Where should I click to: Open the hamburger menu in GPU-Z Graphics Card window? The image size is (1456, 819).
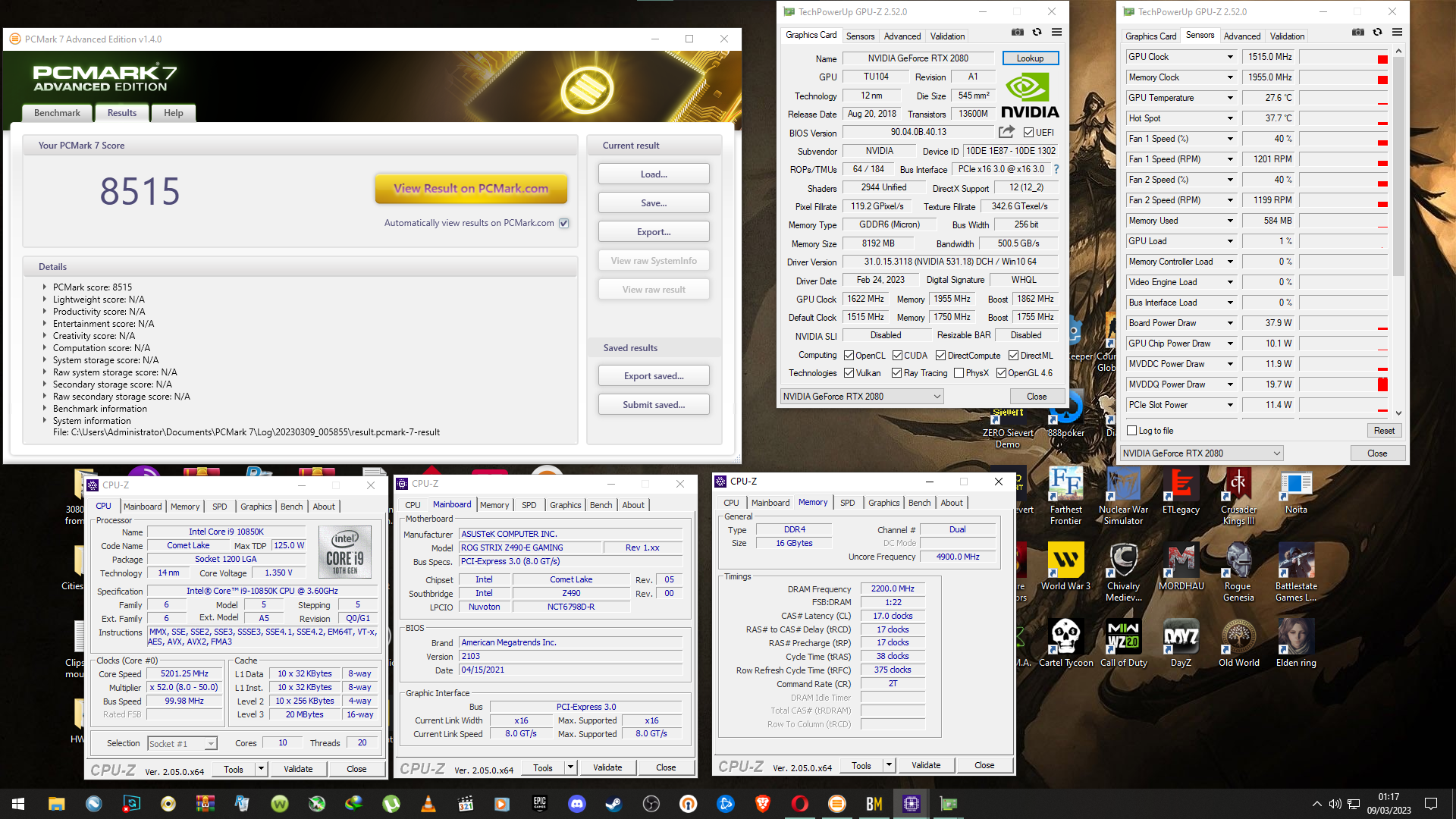tap(1056, 33)
